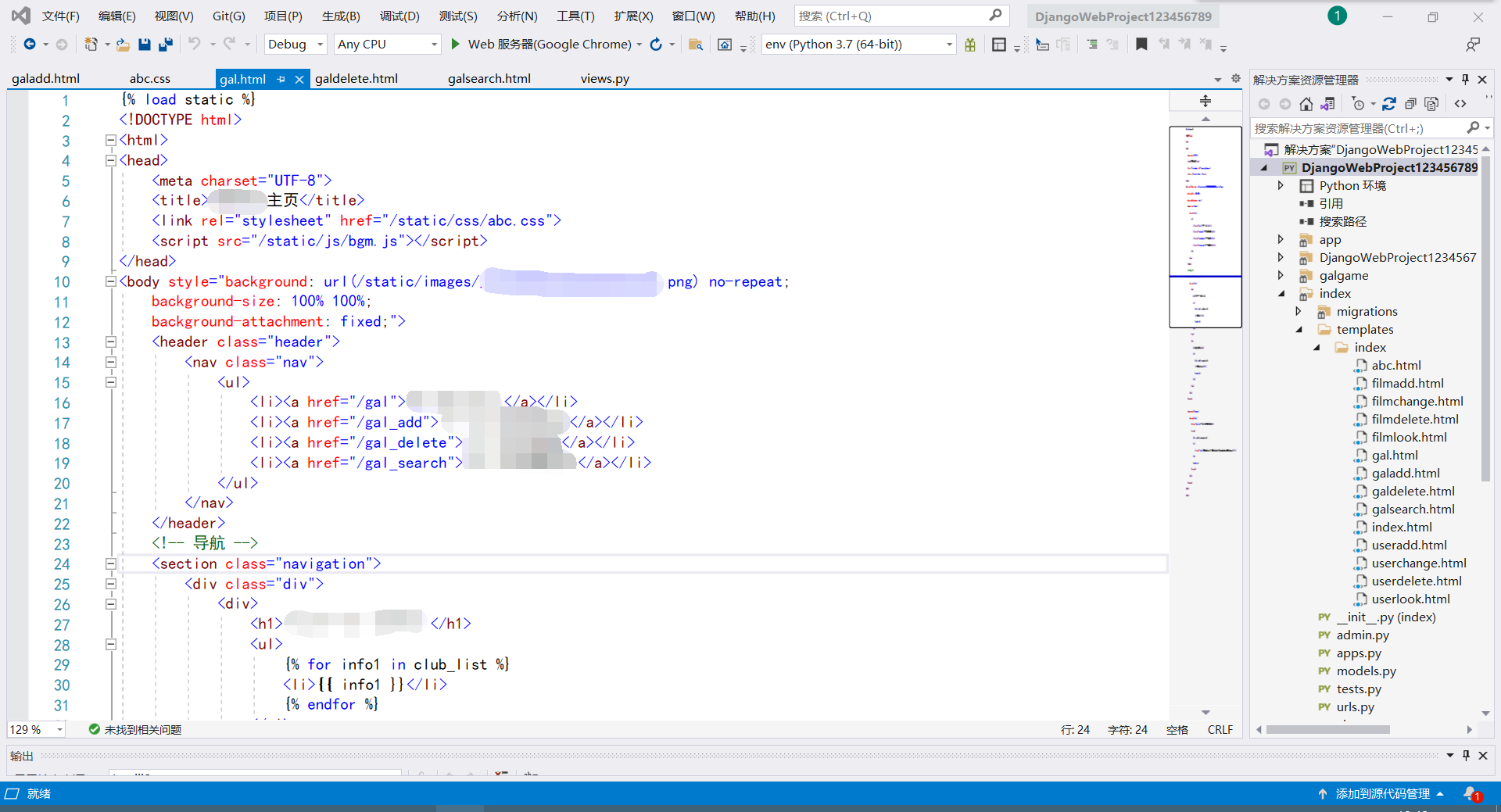1501x812 pixels.
Task: Open the Git(G) menu
Action: pyautogui.click(x=229, y=16)
